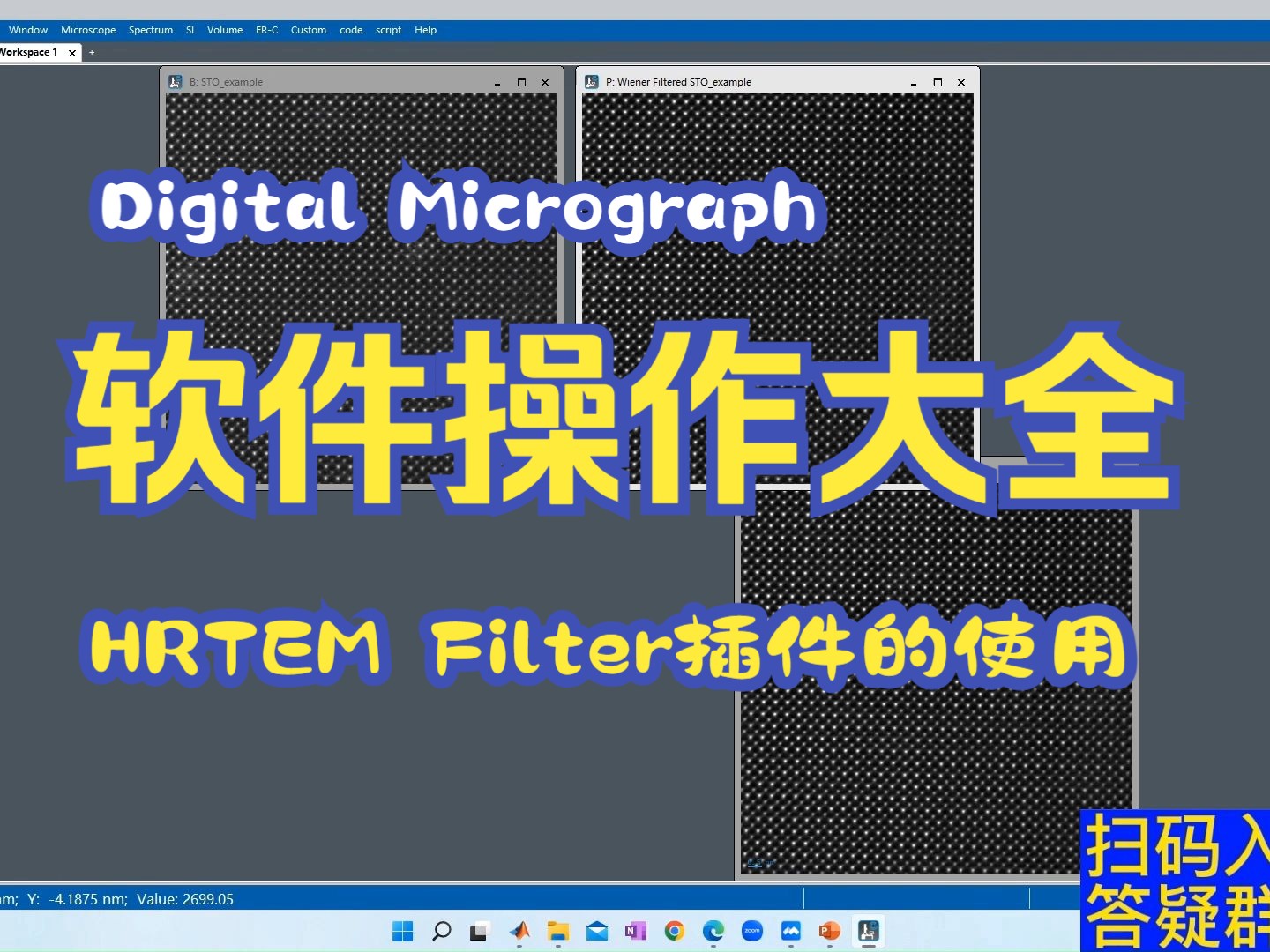The height and width of the screenshot is (952, 1270).
Task: Open the blue meeting app on the taskbar
Action: click(x=791, y=931)
